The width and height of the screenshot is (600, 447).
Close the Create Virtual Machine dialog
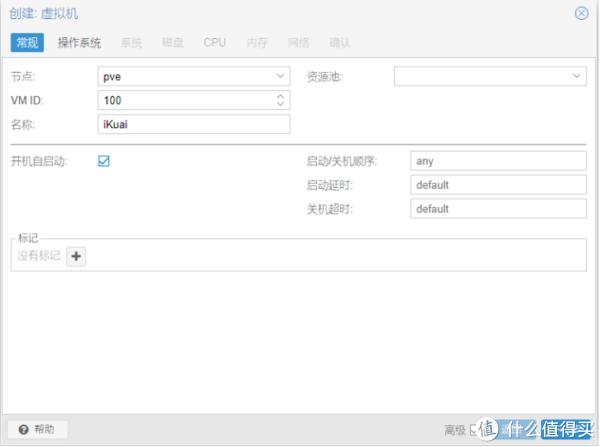tap(582, 13)
